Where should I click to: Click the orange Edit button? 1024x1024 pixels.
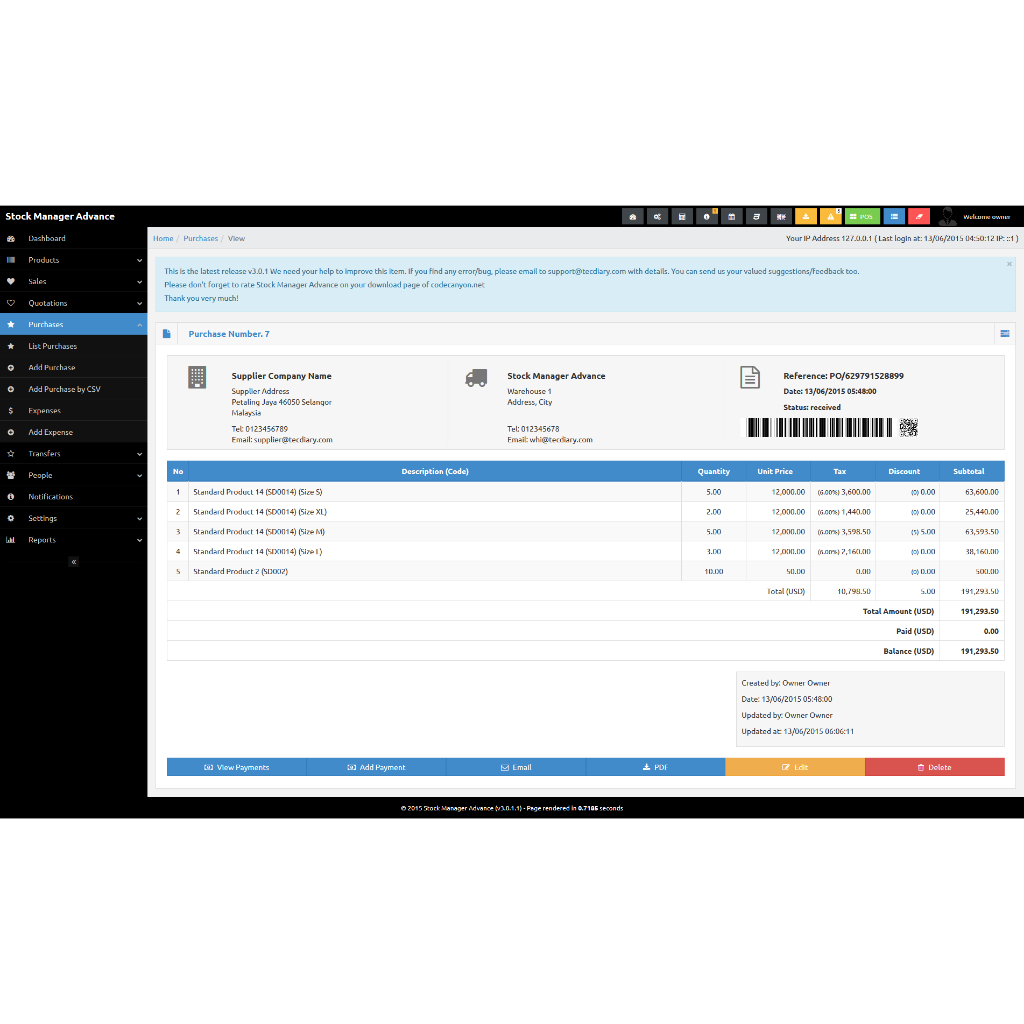tap(795, 767)
